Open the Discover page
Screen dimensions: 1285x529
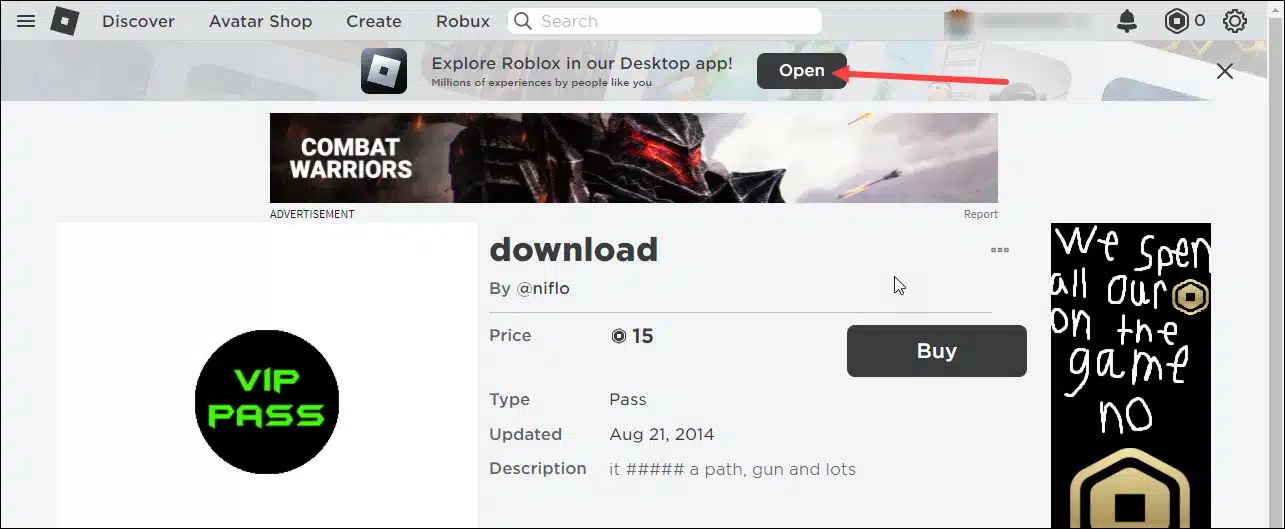click(x=138, y=21)
